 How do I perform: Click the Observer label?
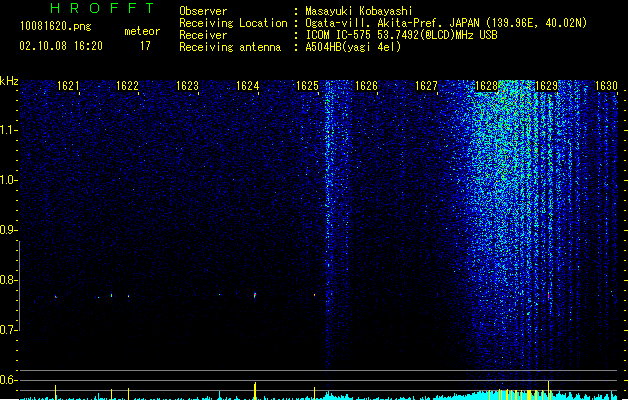203,11
